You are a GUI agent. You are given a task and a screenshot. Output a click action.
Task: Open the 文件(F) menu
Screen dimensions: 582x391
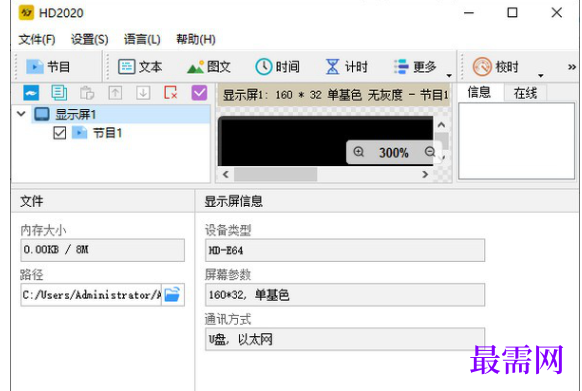(37, 39)
